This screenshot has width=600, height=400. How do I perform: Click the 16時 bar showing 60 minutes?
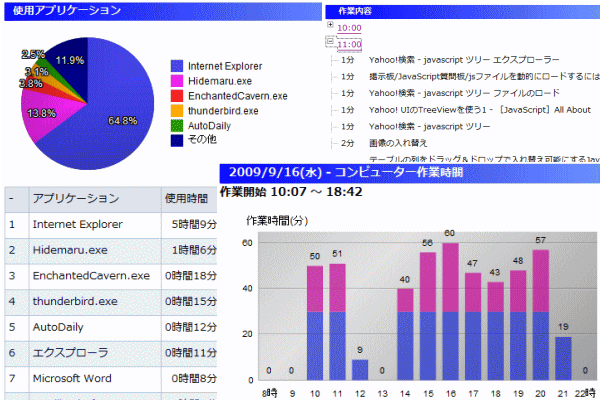point(450,310)
